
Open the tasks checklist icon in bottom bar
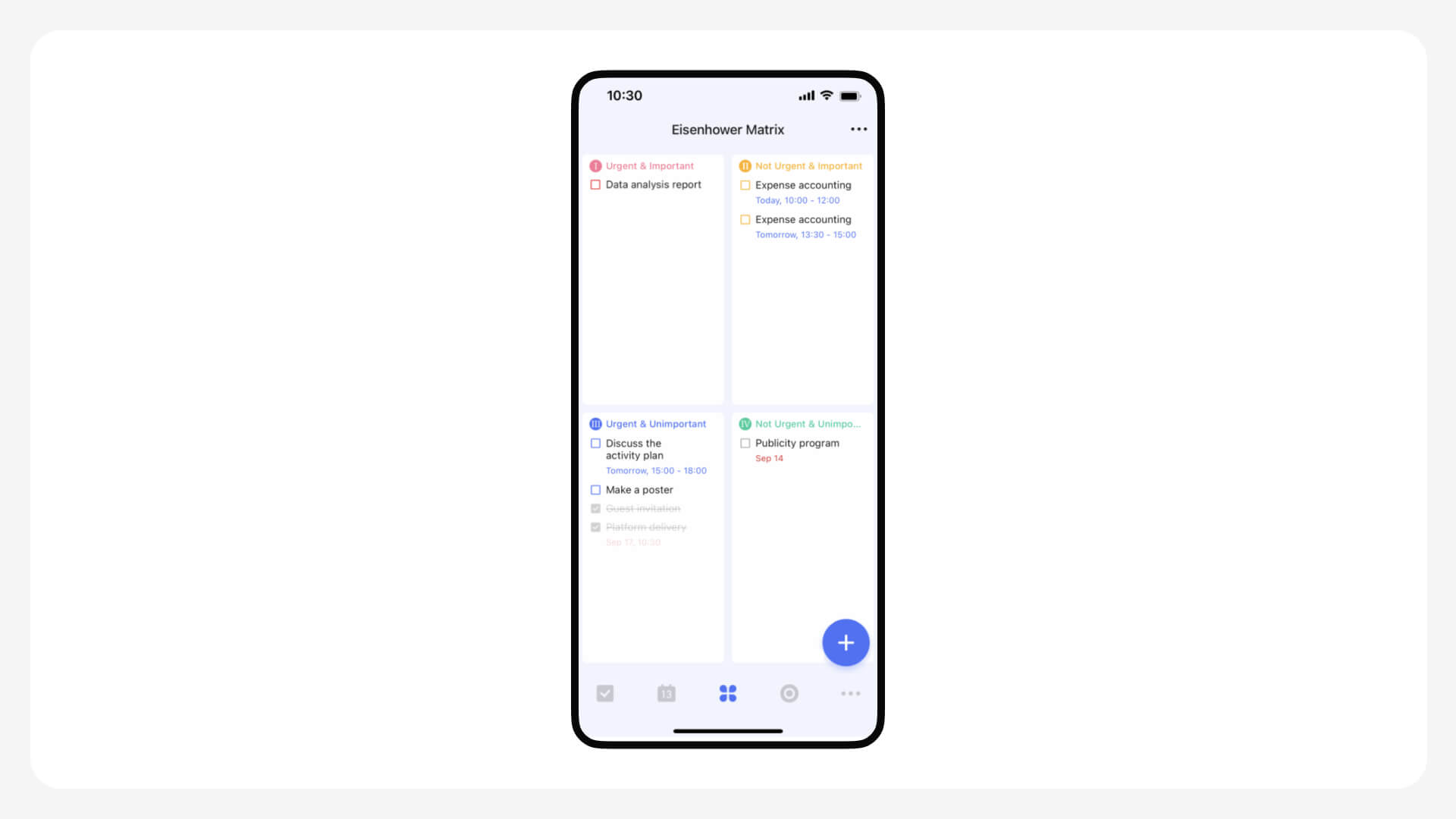(605, 693)
